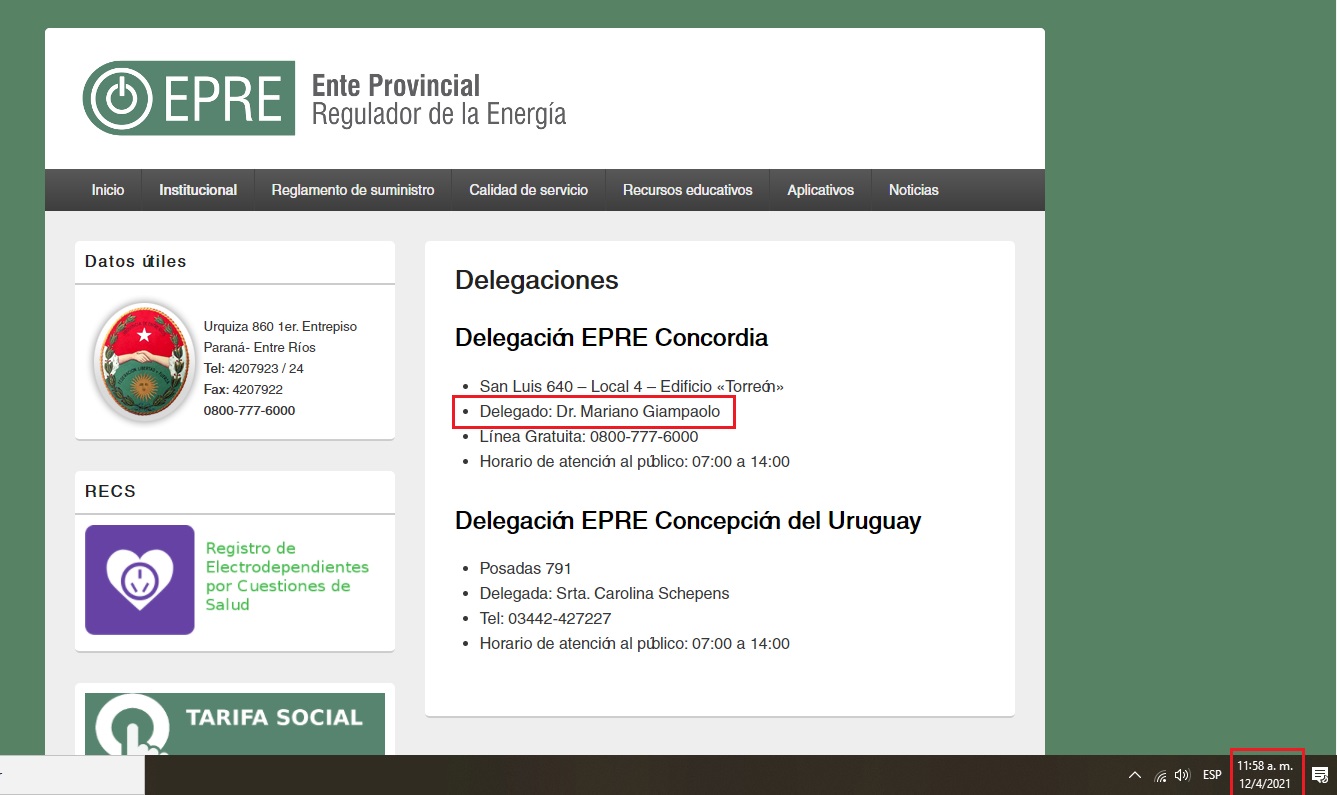Open Registro de Electrodependientes por Cuestiones de Salud link
Image resolution: width=1337 pixels, height=795 pixels.
click(286, 576)
